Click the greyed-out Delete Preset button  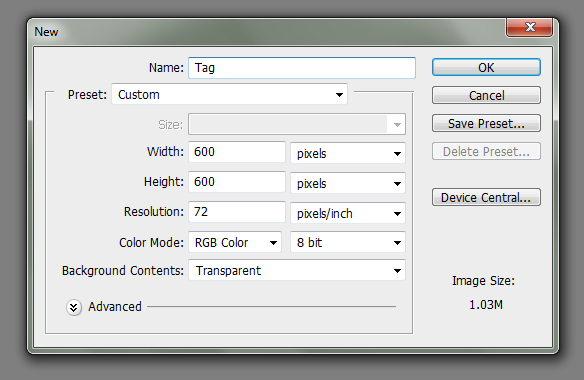[486, 151]
